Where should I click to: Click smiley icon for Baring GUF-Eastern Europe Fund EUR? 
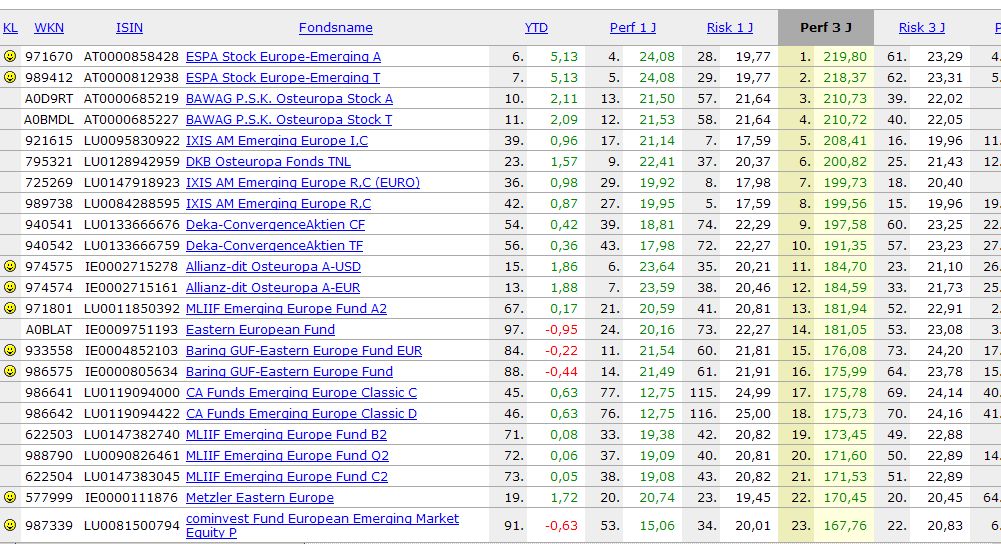(10, 351)
